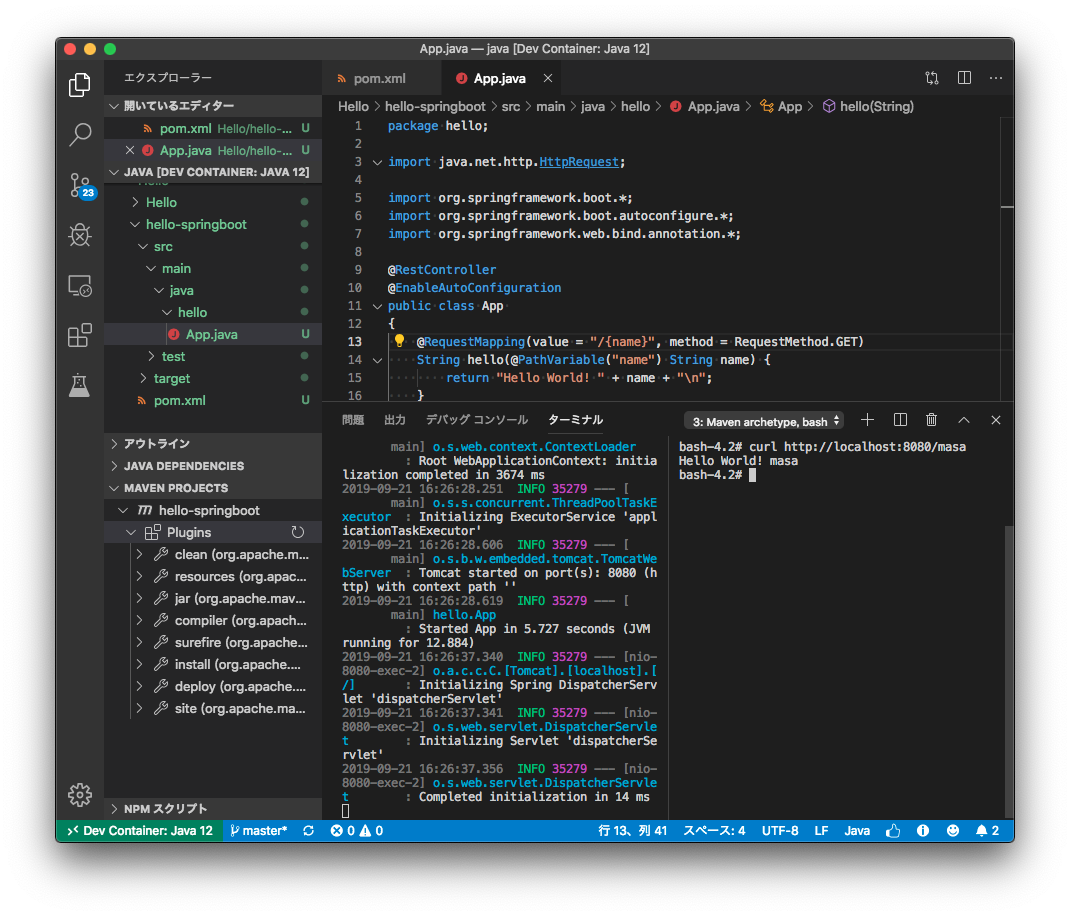Close the App.java editor tab
This screenshot has height=916, width=1070.
click(x=548, y=78)
